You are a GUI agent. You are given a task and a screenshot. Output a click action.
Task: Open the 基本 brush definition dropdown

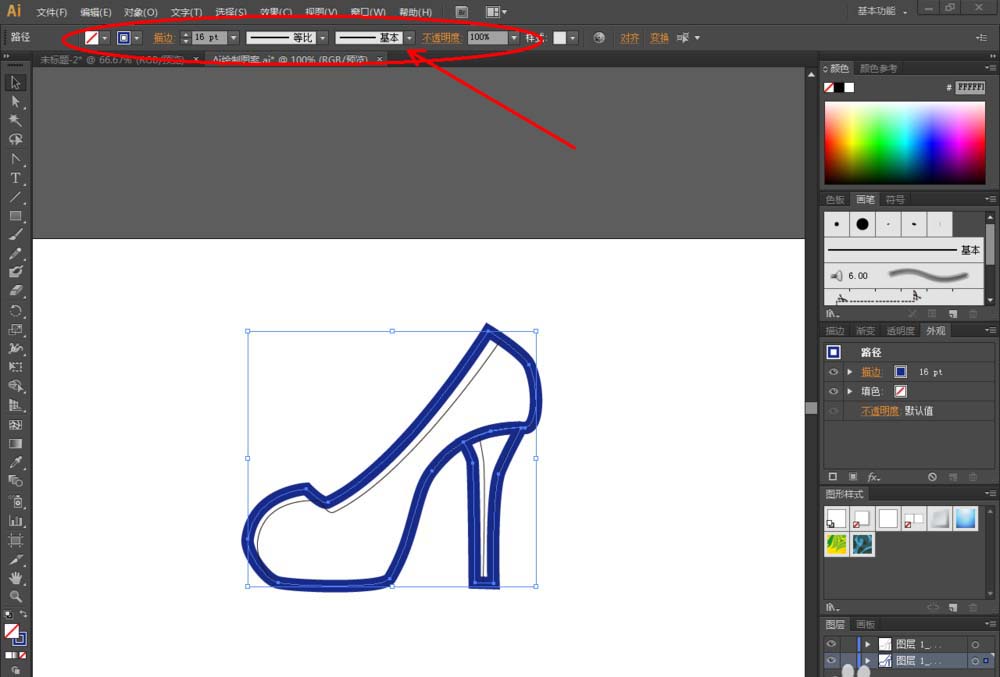pyautogui.click(x=410, y=38)
